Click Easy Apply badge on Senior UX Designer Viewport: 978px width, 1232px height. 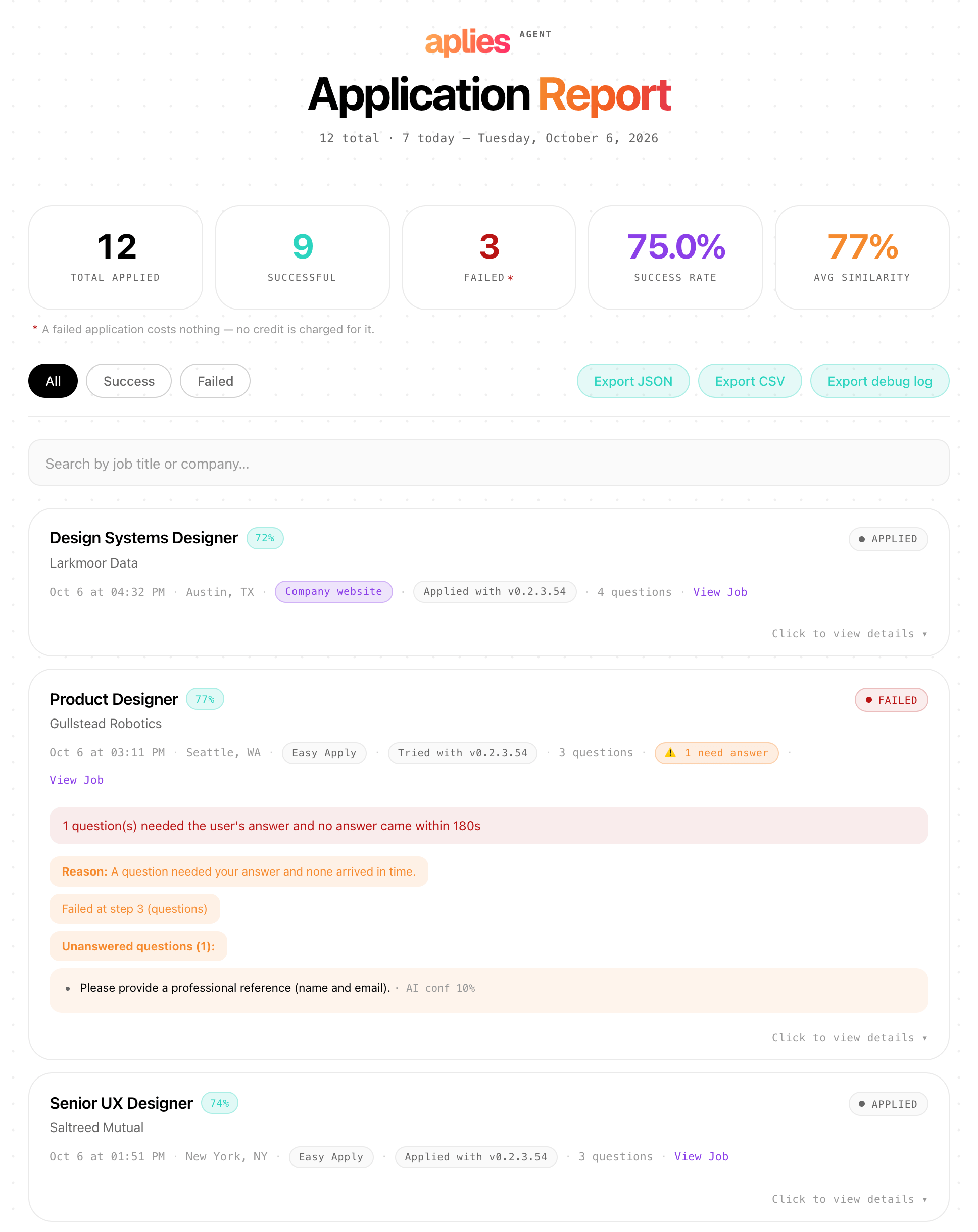point(331,1157)
